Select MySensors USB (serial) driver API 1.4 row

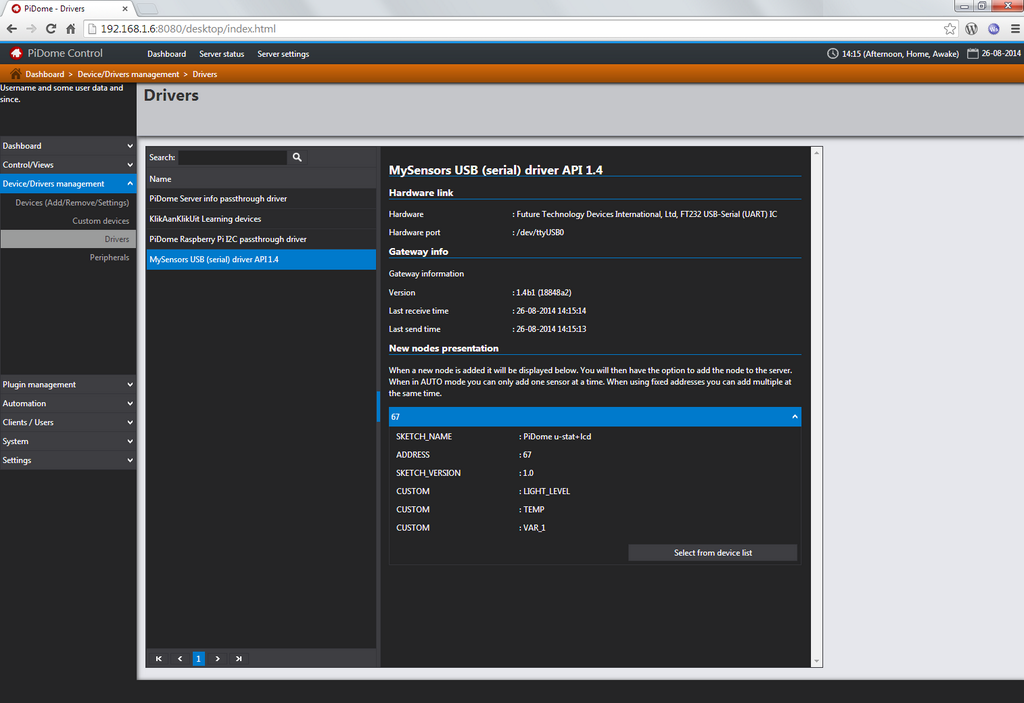(261, 259)
